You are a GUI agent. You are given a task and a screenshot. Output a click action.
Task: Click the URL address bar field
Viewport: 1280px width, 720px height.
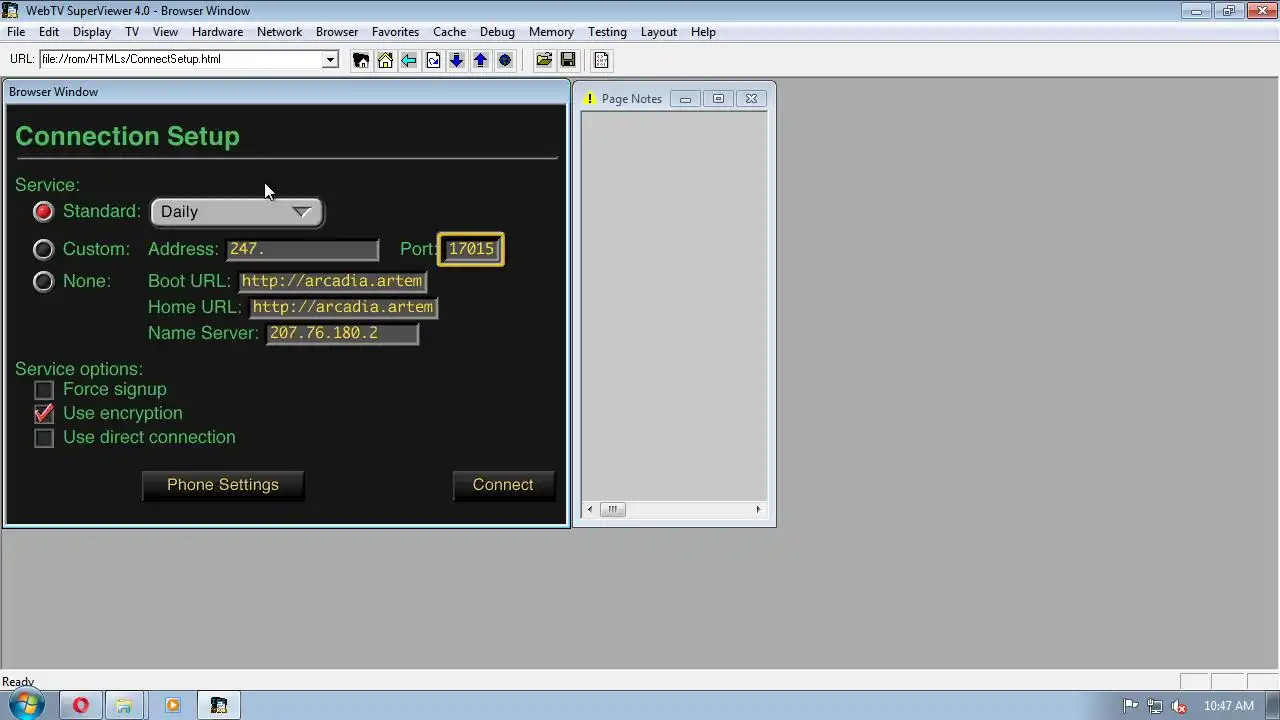click(x=181, y=59)
